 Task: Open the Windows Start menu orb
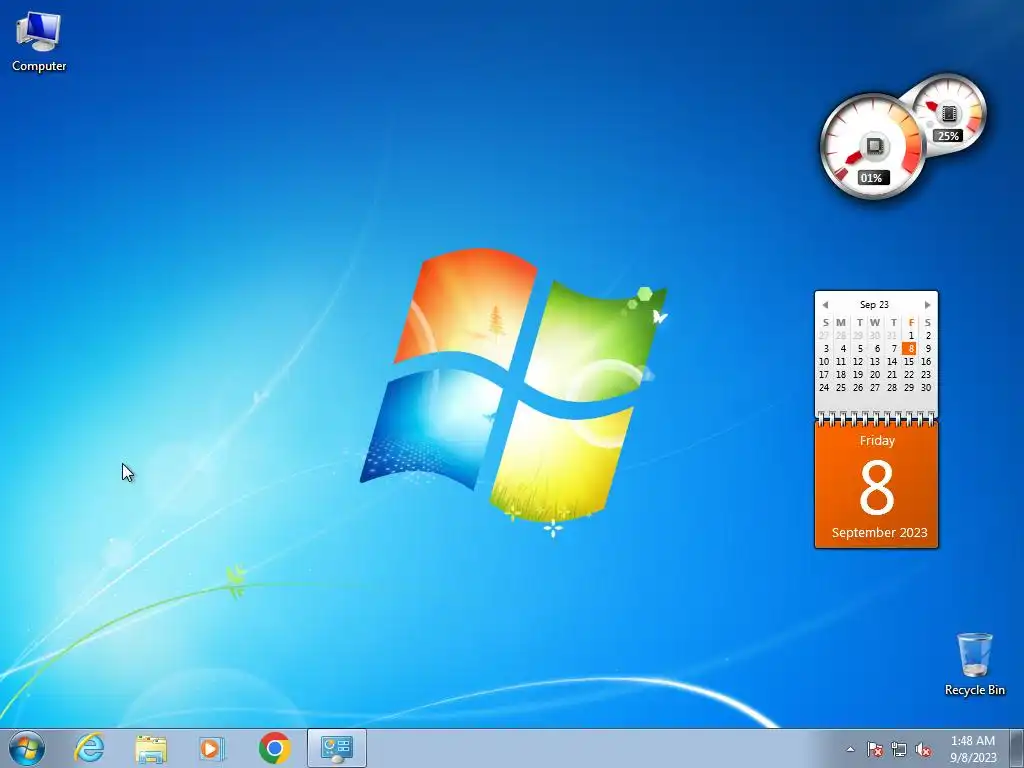click(x=27, y=748)
